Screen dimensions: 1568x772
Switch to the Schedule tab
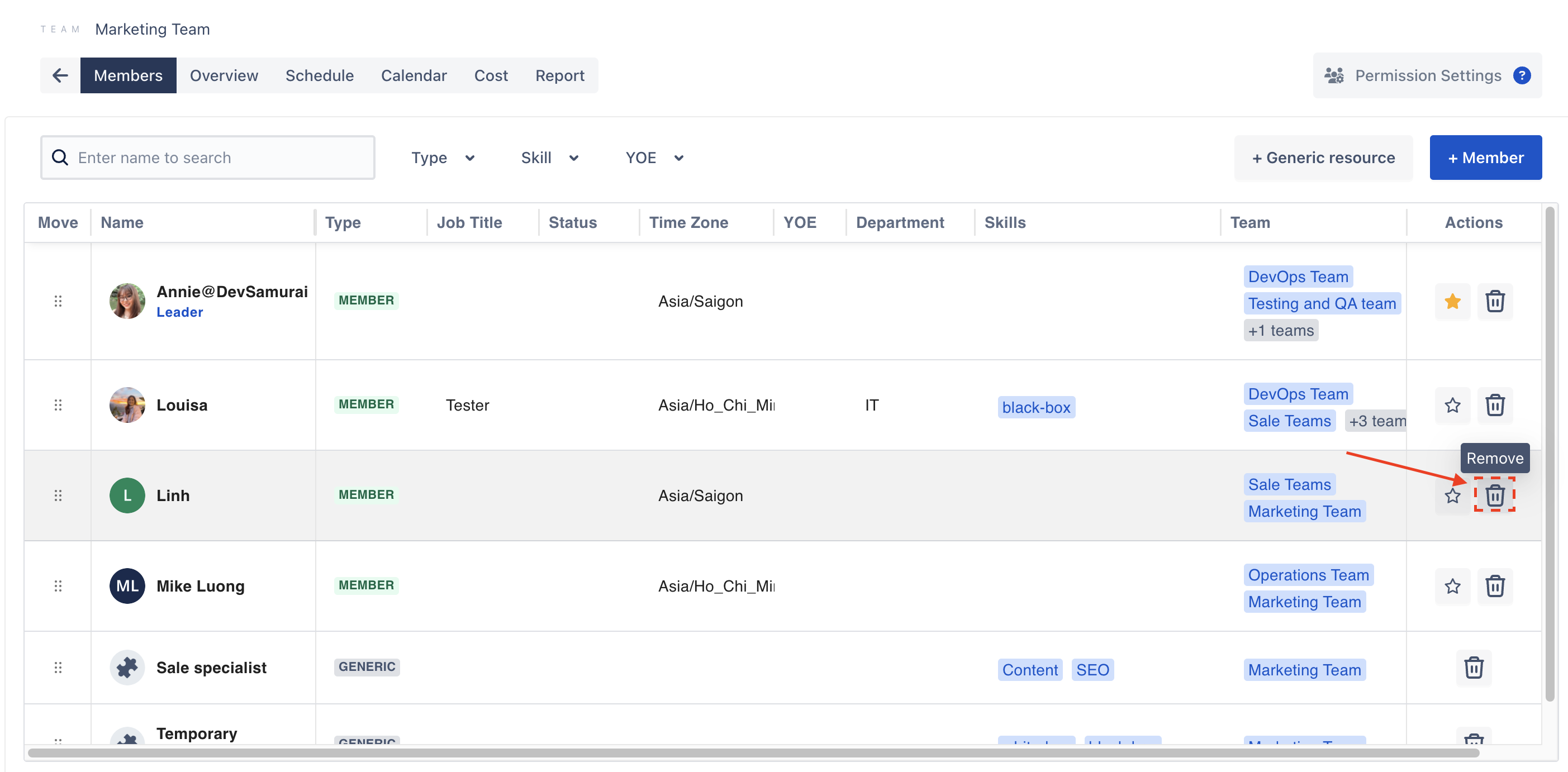click(319, 74)
